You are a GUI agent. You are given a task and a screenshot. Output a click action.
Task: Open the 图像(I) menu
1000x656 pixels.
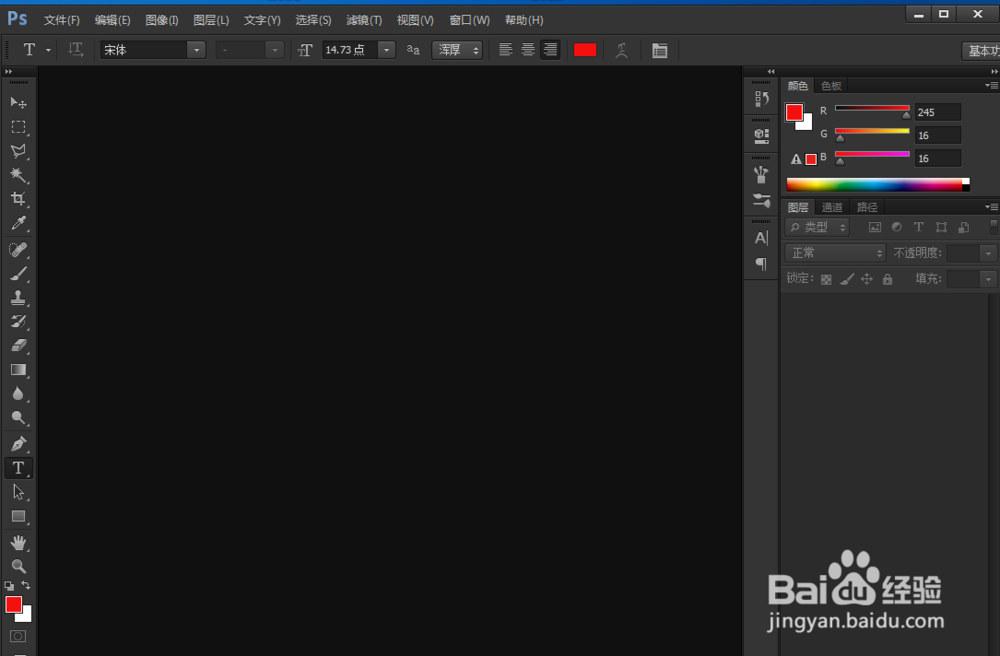[x=162, y=20]
